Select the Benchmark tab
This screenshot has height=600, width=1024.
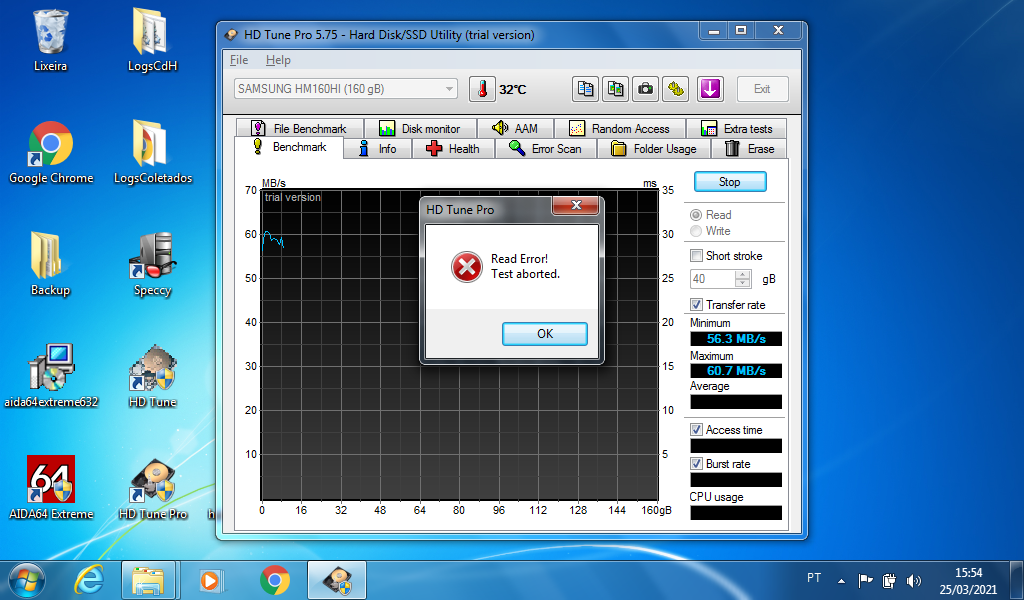[289, 147]
